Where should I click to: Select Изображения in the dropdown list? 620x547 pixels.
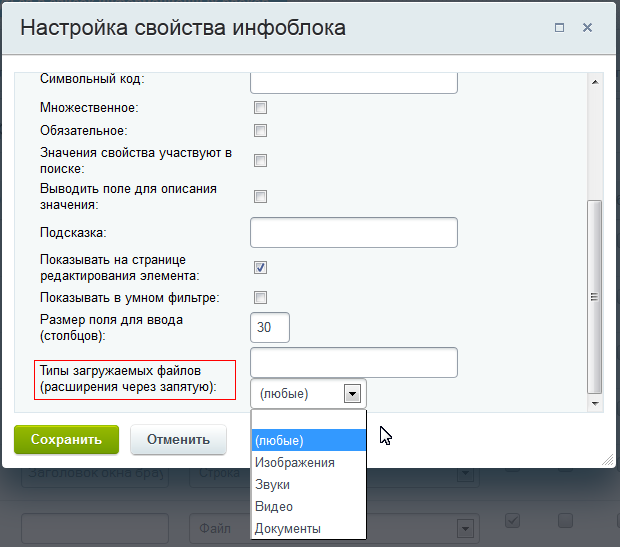(x=309, y=462)
